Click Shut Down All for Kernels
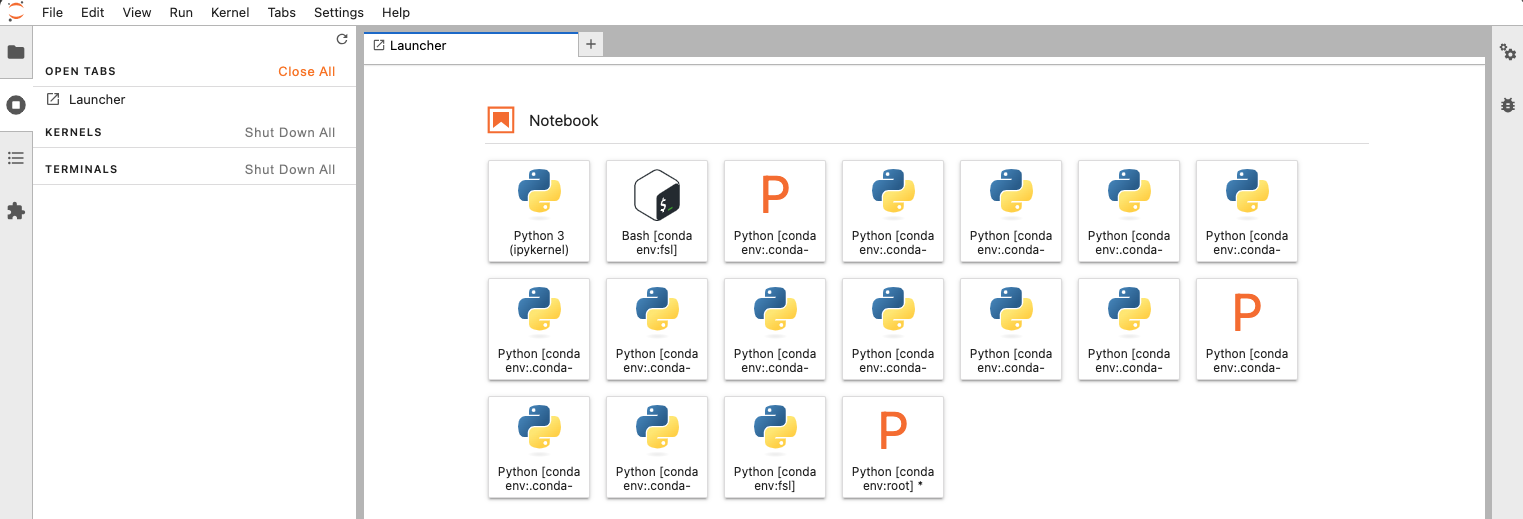 [290, 133]
